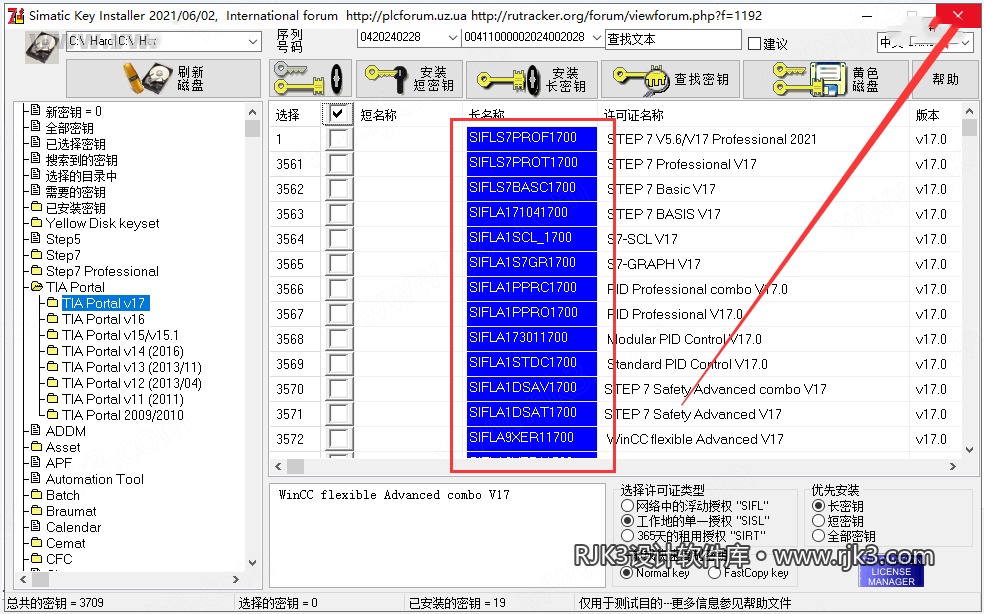Click the SIFLA1SCL_1700 cell
The width and height of the screenshot is (984, 614).
click(x=532, y=237)
